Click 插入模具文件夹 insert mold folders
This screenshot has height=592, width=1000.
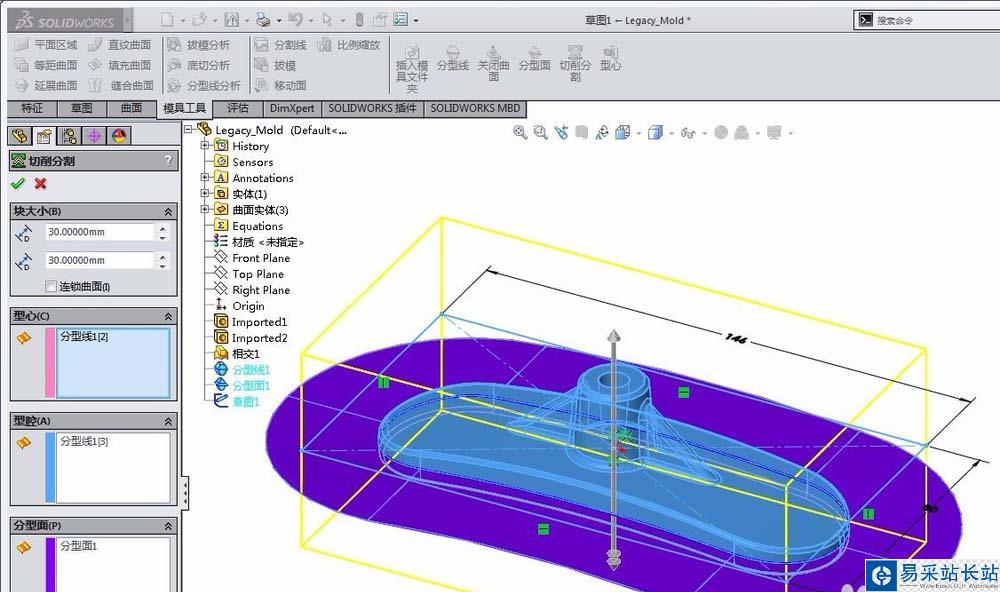click(x=412, y=69)
